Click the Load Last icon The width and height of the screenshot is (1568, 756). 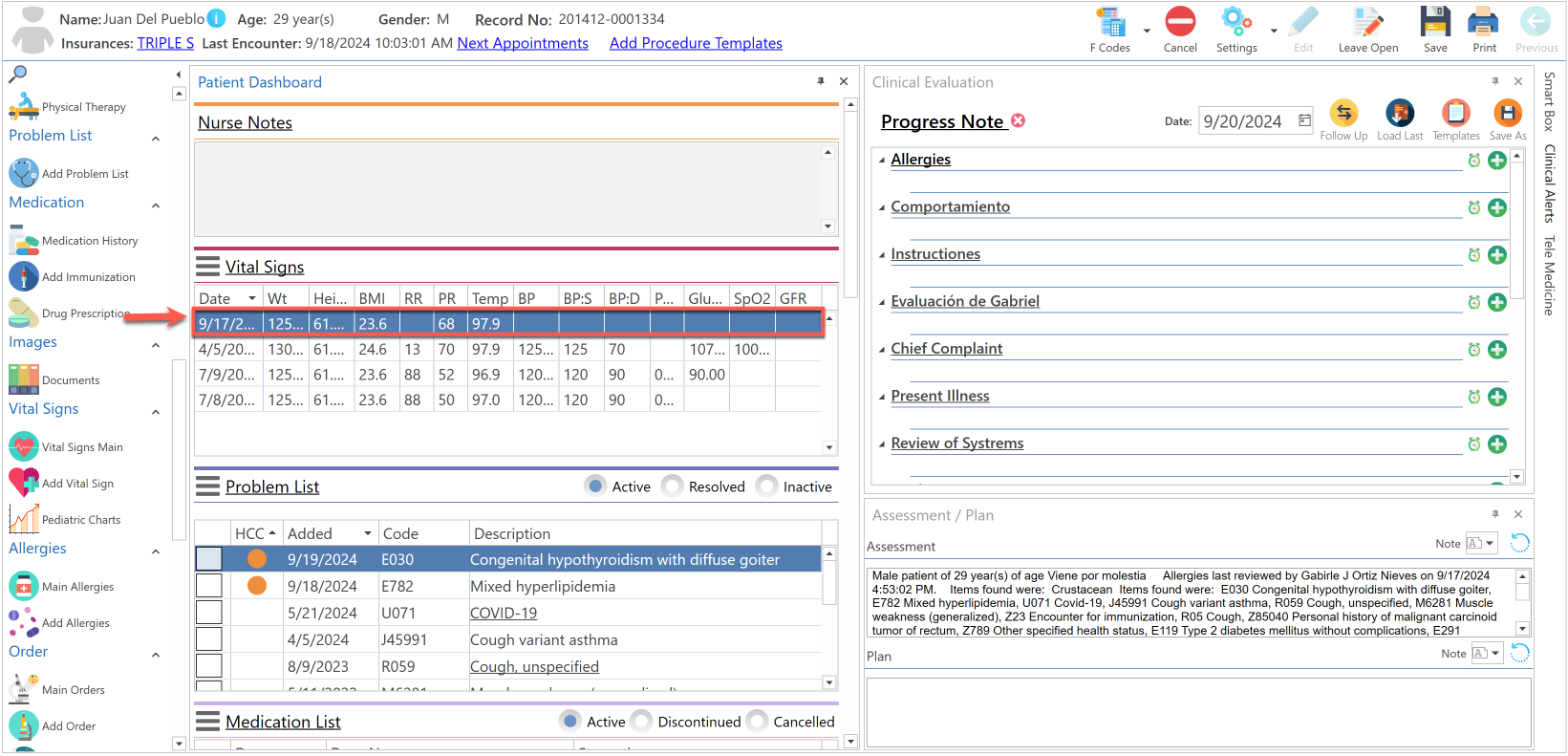(1400, 113)
